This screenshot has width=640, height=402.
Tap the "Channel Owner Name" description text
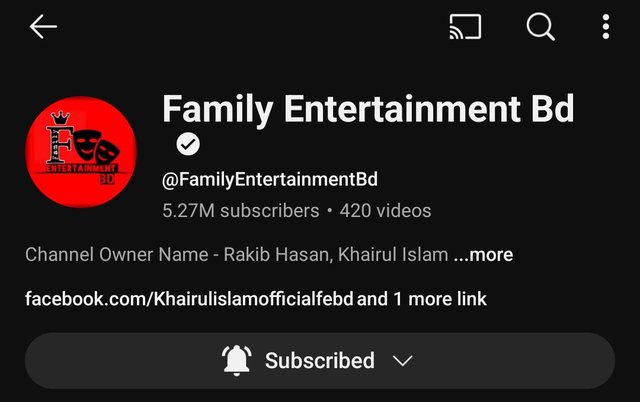pyautogui.click(x=117, y=255)
